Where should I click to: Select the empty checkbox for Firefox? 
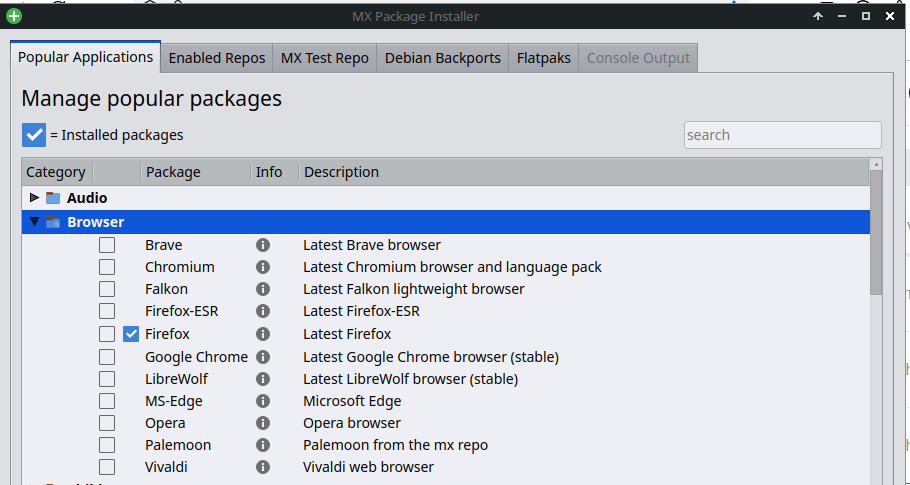point(107,334)
